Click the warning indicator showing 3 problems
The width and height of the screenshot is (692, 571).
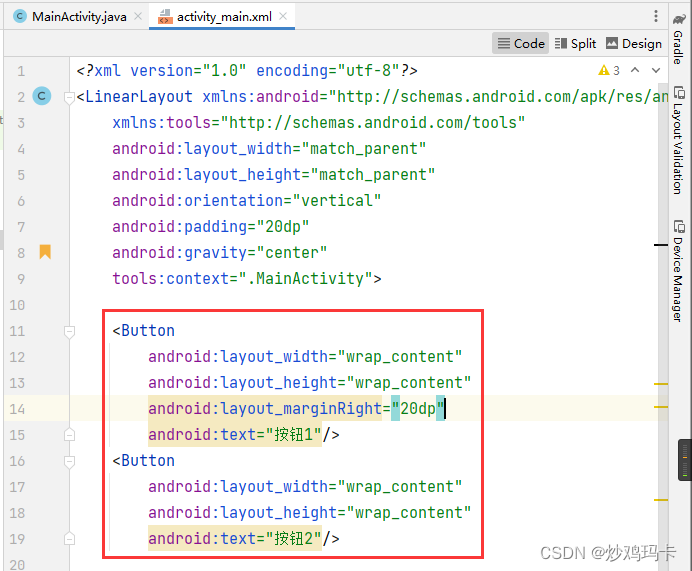[x=609, y=70]
